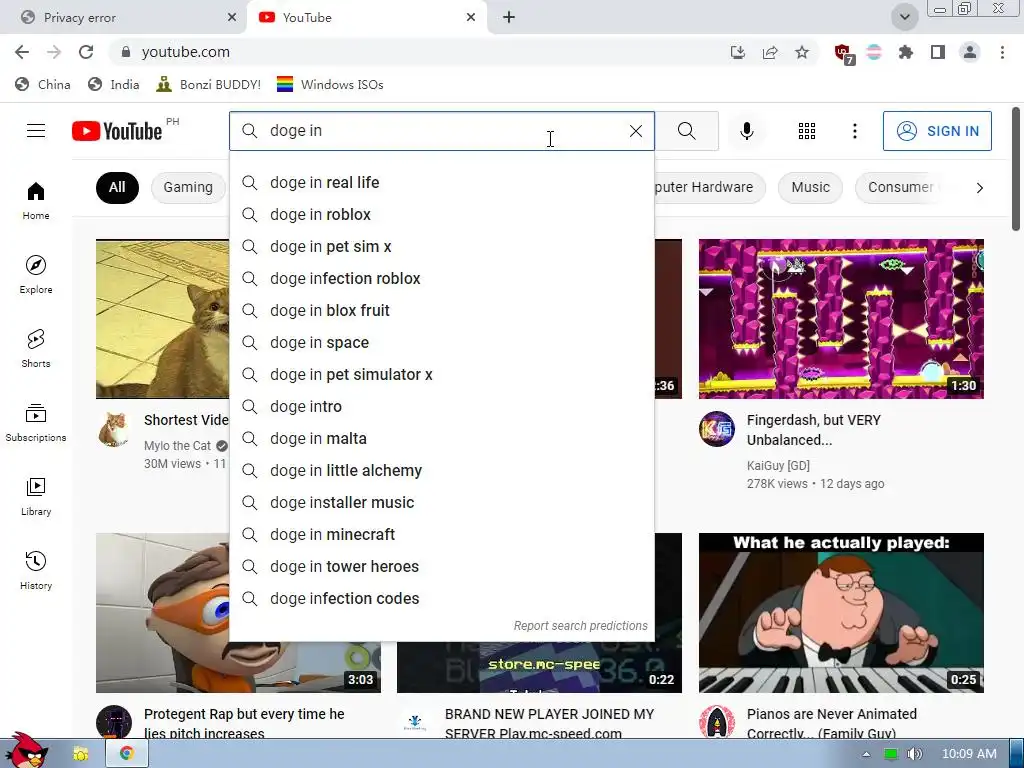The image size is (1024, 768).
Task: Choose suggestion doge in roblox
Action: click(442, 215)
